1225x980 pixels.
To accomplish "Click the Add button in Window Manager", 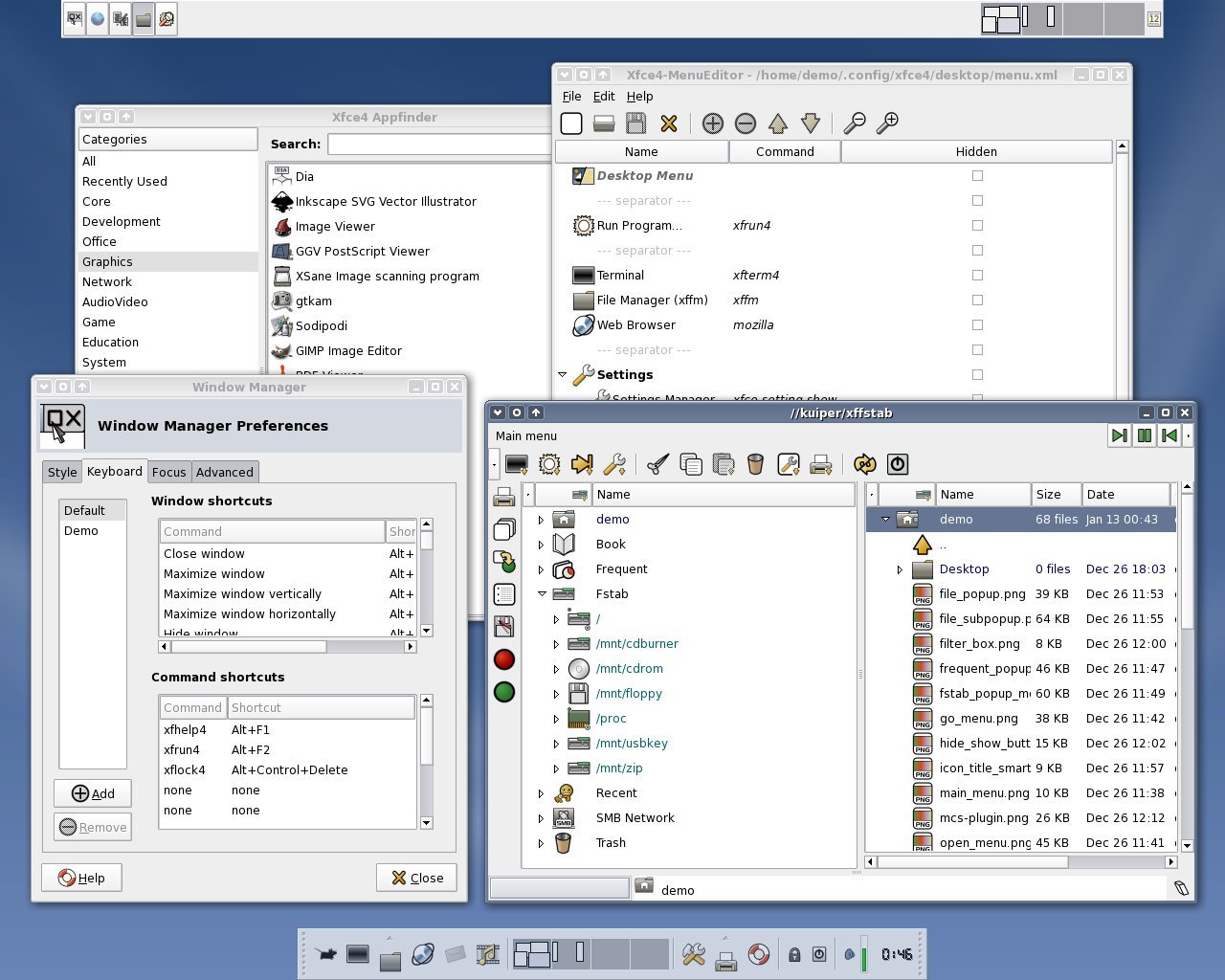I will click(x=93, y=793).
